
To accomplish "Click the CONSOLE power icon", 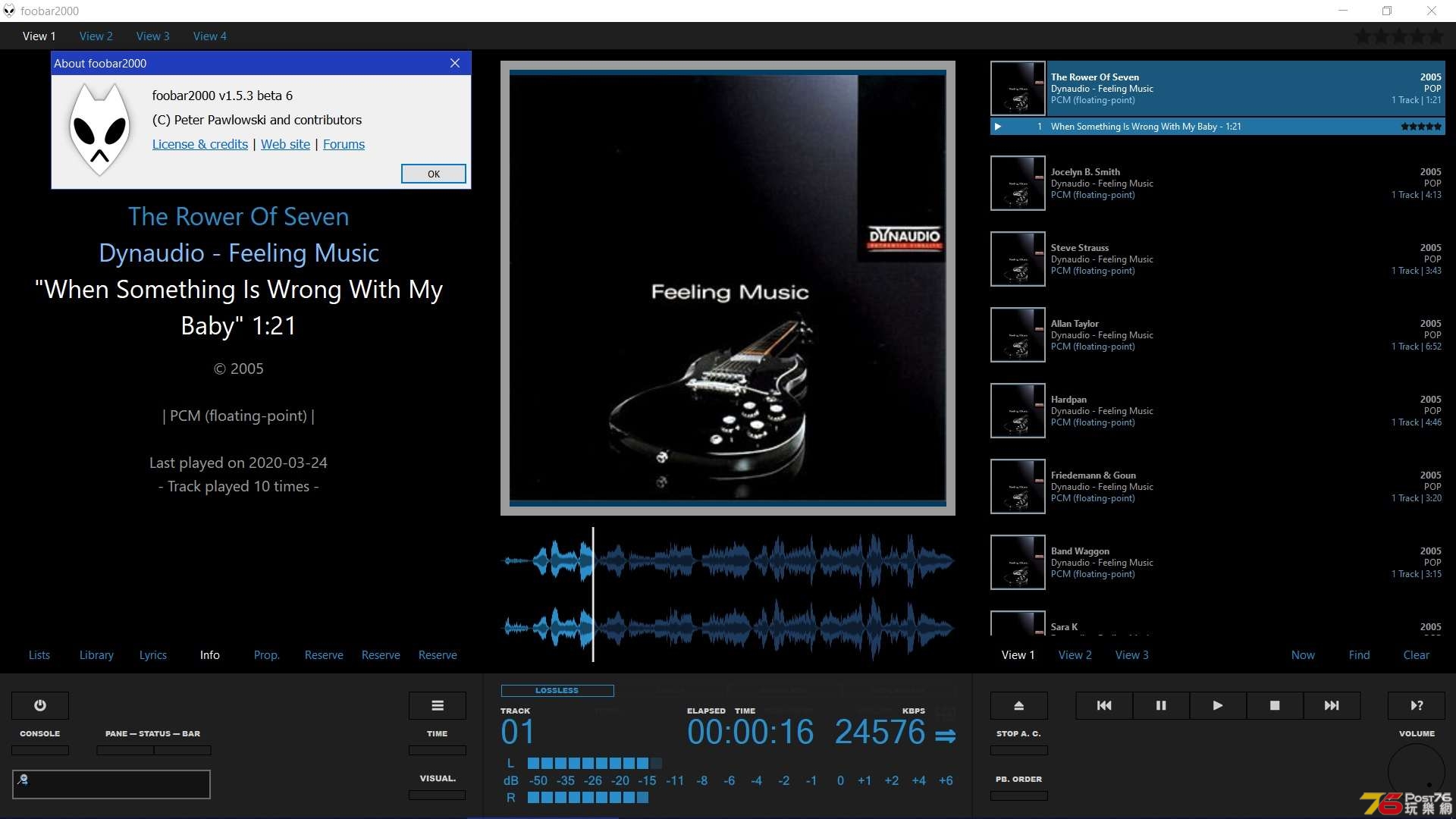I will coord(39,704).
